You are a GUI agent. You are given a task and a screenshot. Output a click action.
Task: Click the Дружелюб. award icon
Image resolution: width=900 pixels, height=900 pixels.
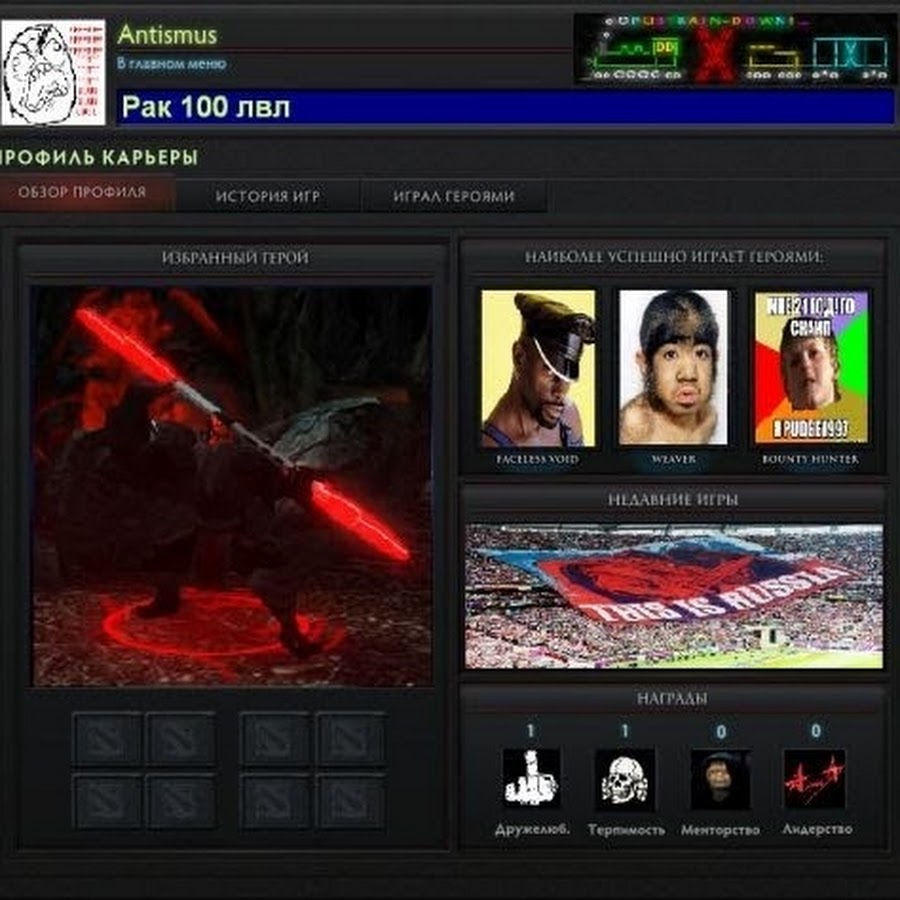point(531,778)
